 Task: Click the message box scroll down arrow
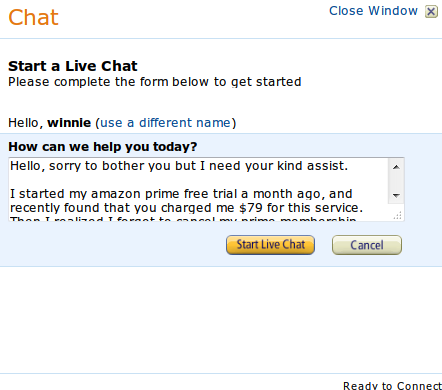(x=396, y=196)
